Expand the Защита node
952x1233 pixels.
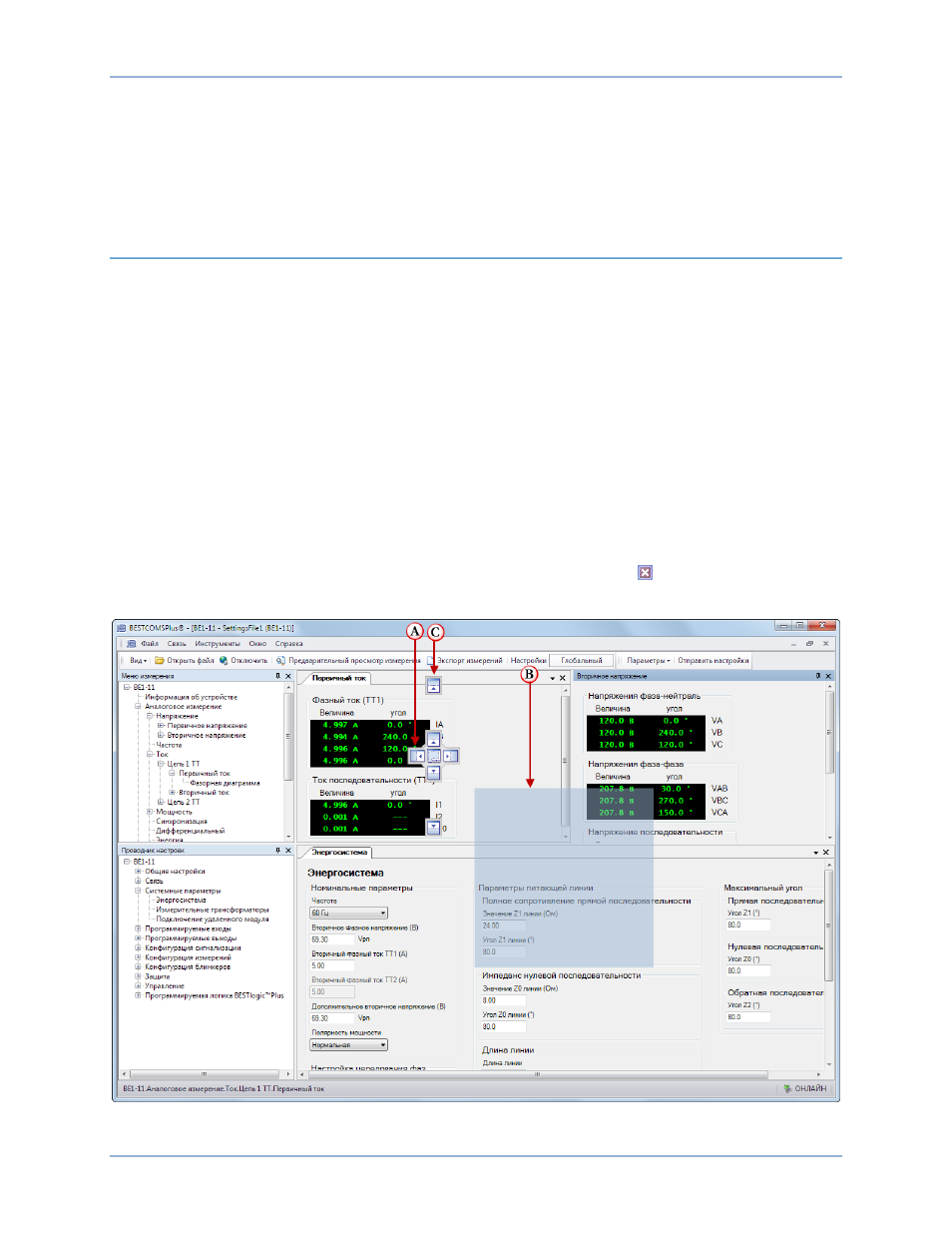139,976
